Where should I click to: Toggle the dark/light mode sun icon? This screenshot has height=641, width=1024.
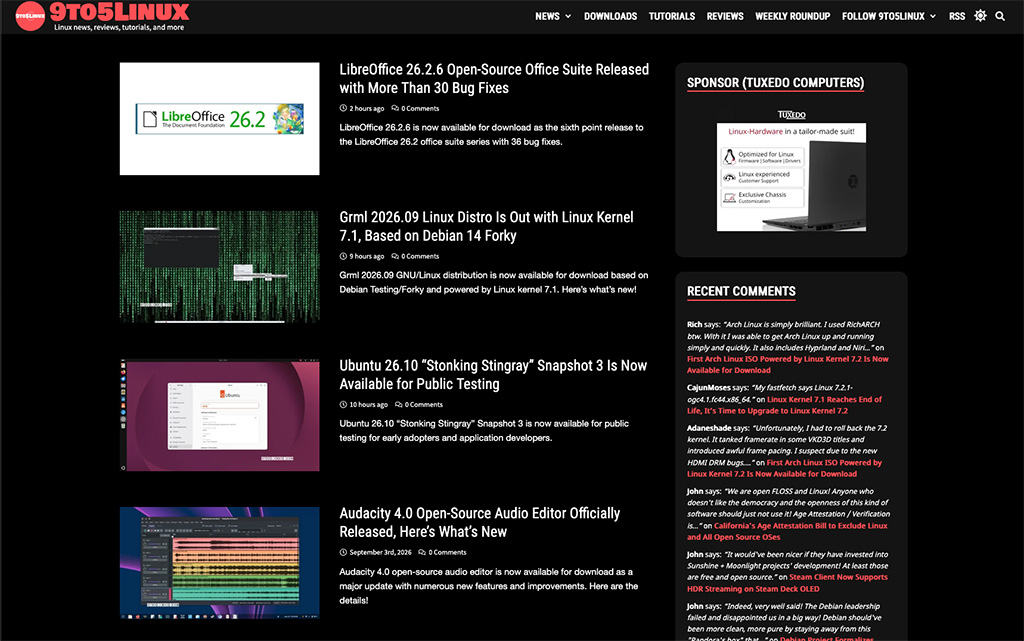click(980, 16)
